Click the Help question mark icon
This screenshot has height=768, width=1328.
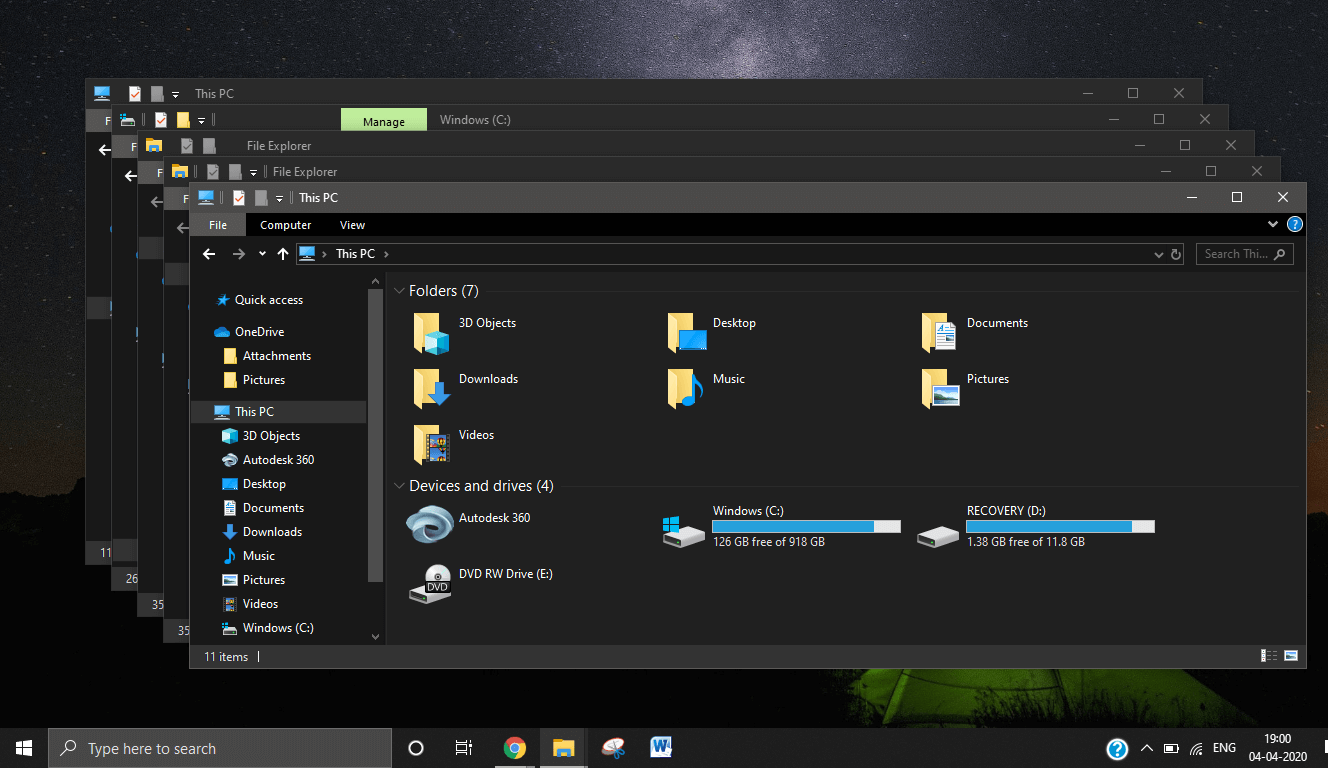1295,225
